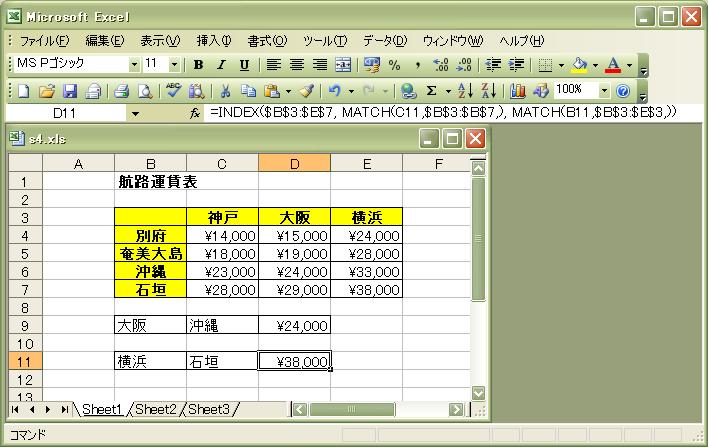Sort descending Z to A
708x447 pixels.
click(x=489, y=91)
